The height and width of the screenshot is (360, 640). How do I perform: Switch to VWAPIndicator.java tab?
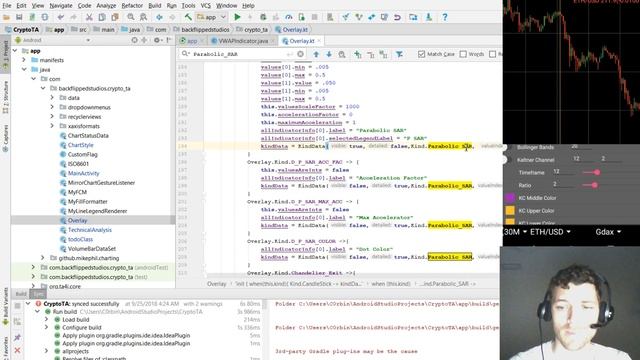click(243, 41)
